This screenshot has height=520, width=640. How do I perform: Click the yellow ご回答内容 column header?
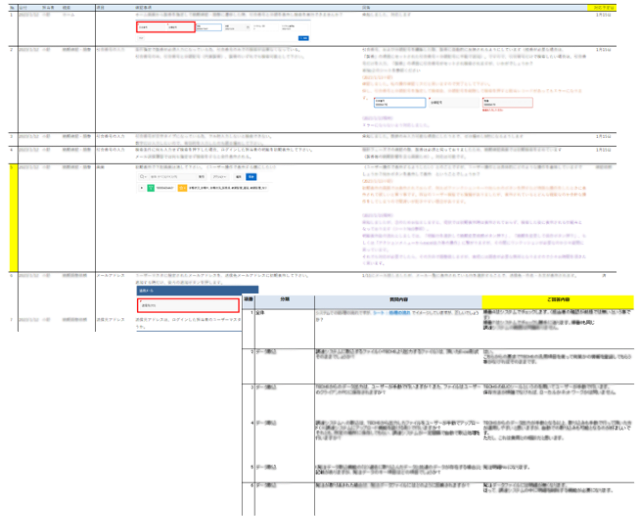click(x=557, y=300)
